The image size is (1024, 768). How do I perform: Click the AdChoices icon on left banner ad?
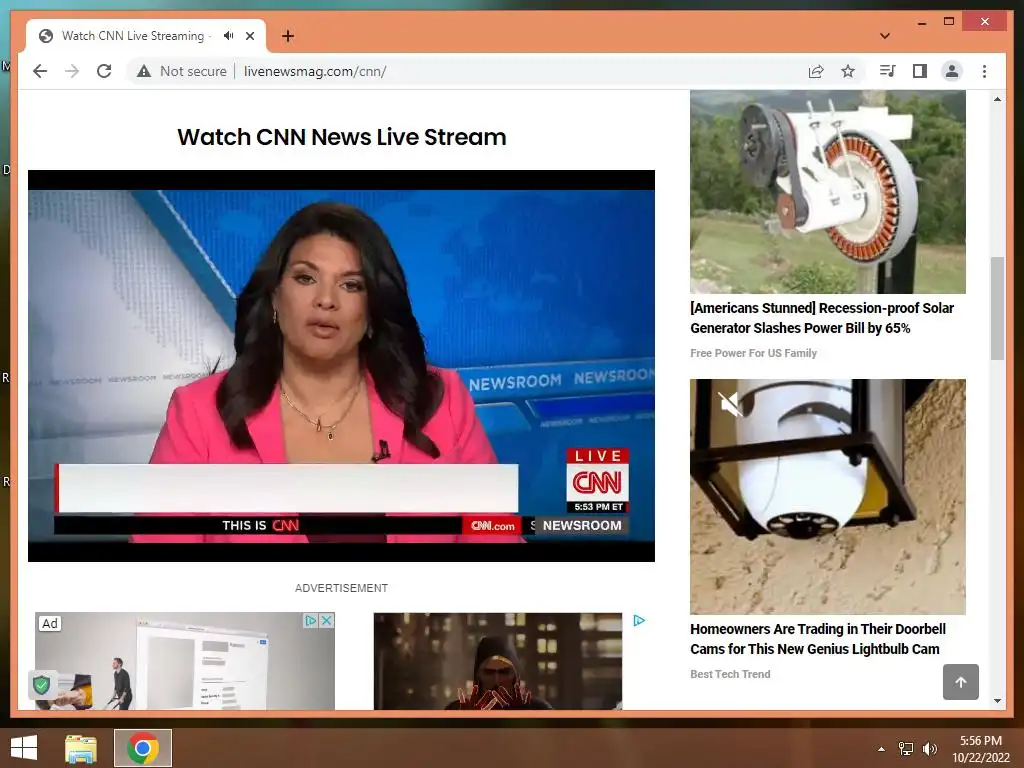311,620
